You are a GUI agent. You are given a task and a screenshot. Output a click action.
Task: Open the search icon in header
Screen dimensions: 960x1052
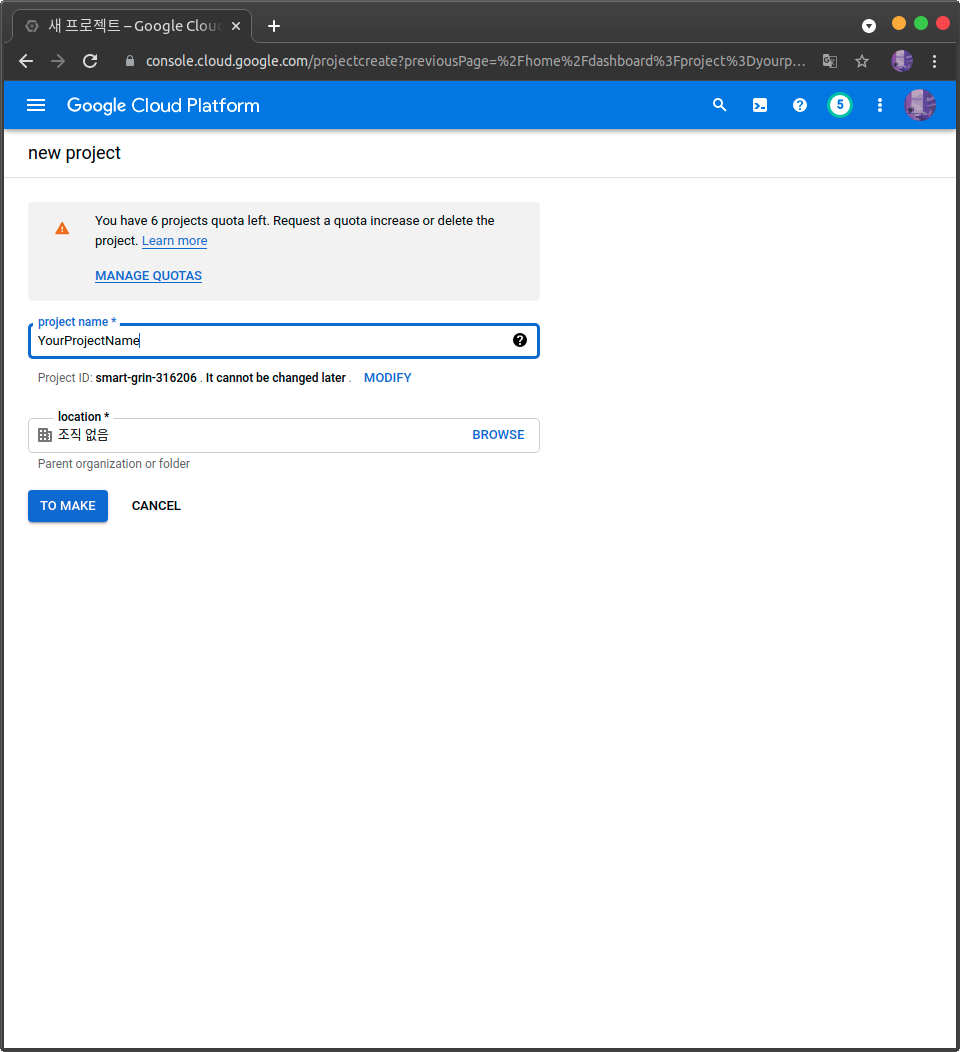[719, 105]
